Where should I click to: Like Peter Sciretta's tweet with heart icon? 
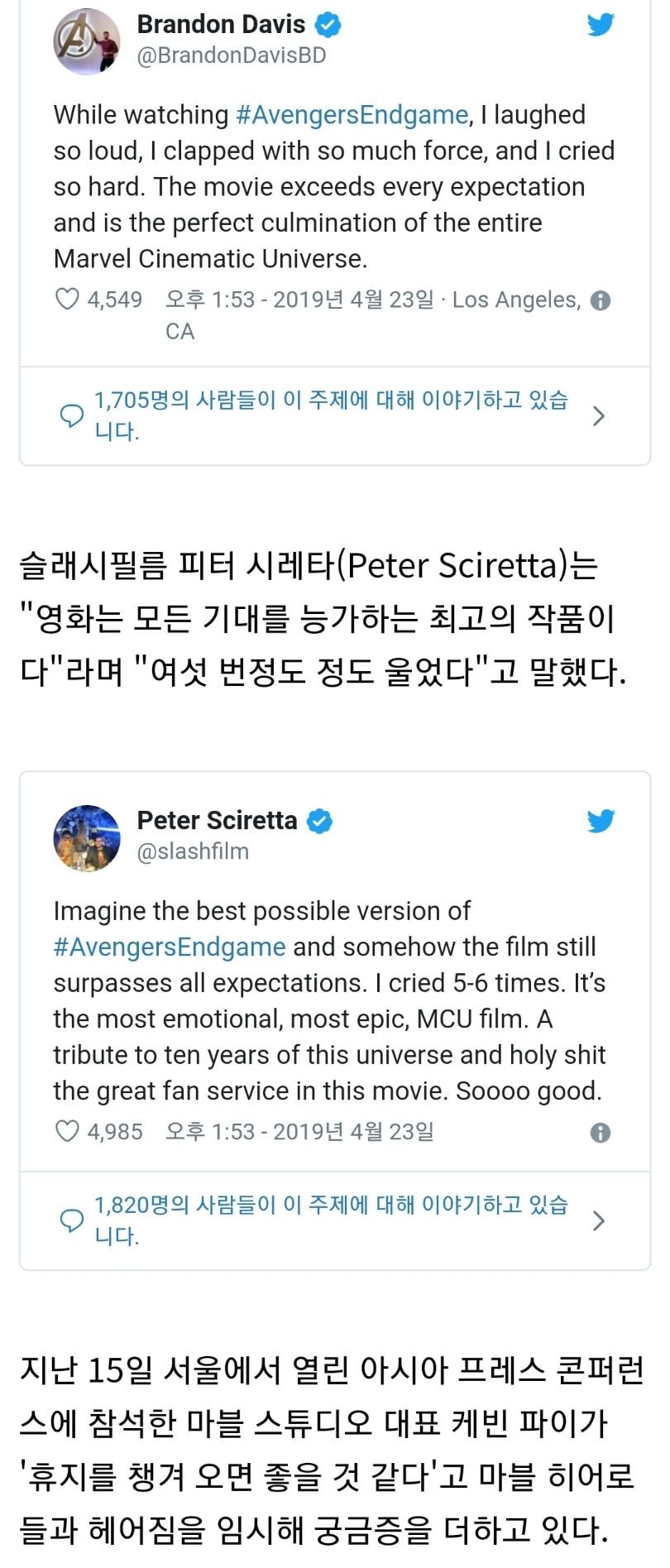(67, 1131)
